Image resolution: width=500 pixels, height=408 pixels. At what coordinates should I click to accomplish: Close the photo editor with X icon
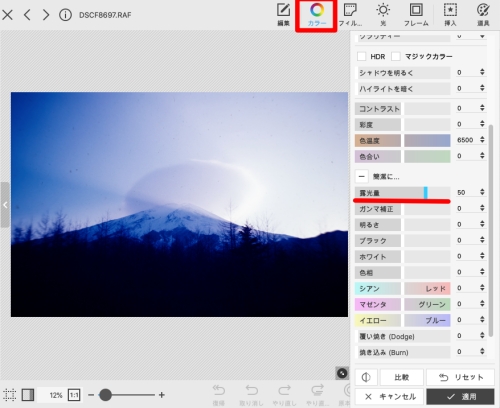tap(7, 15)
